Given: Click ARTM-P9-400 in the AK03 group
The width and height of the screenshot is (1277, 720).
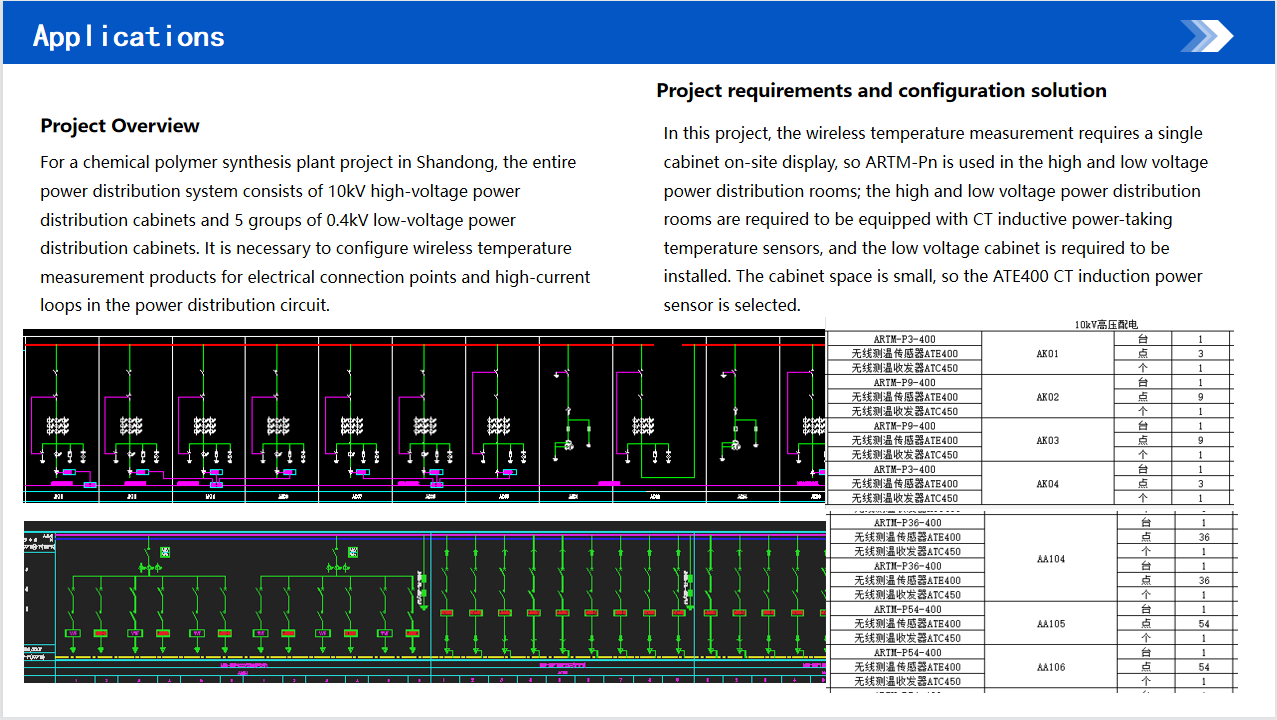Looking at the screenshot, I should pyautogui.click(x=904, y=426).
